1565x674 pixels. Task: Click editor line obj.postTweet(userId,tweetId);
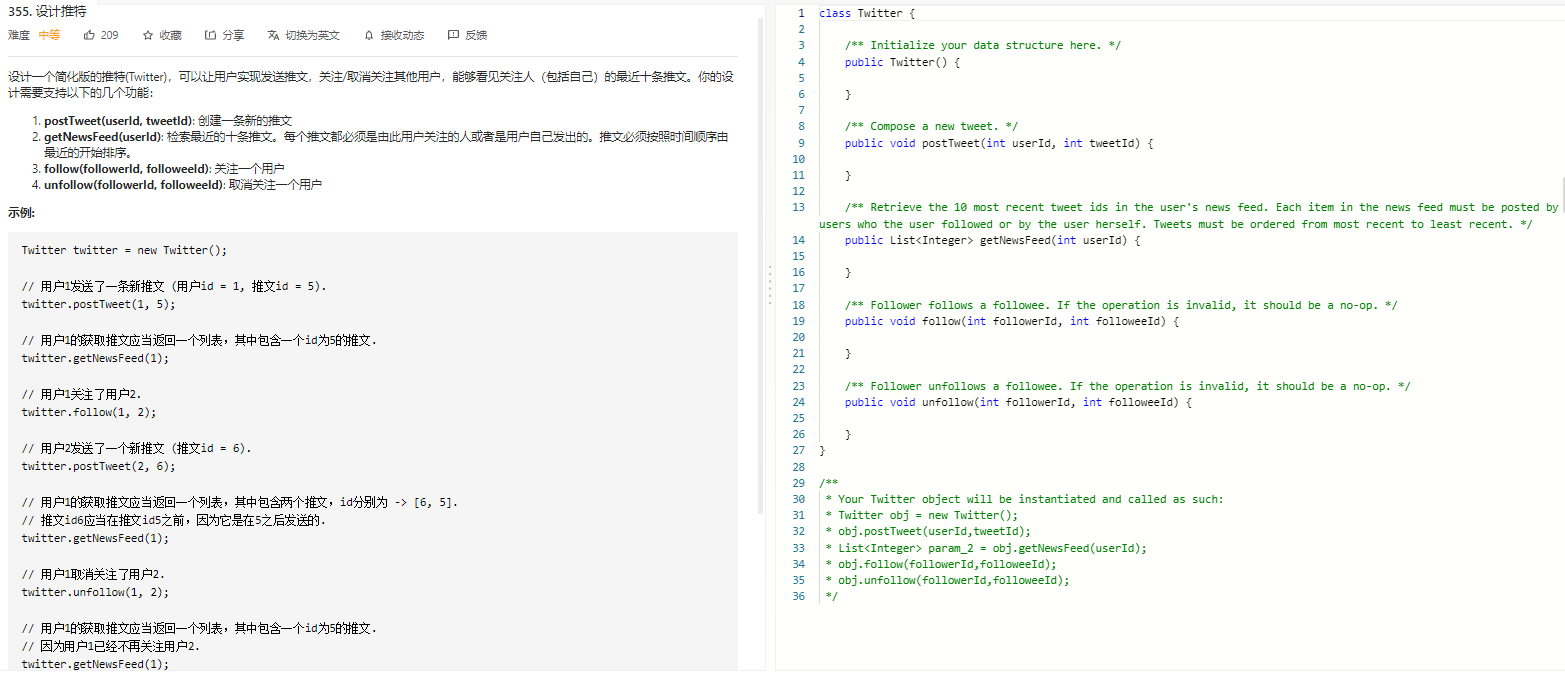928,531
